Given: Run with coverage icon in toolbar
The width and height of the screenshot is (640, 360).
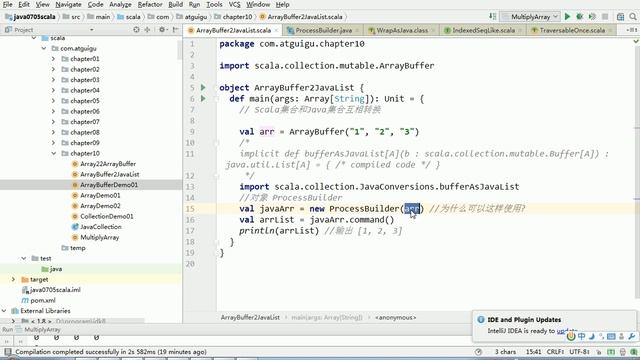Looking at the screenshot, I should (592, 16).
